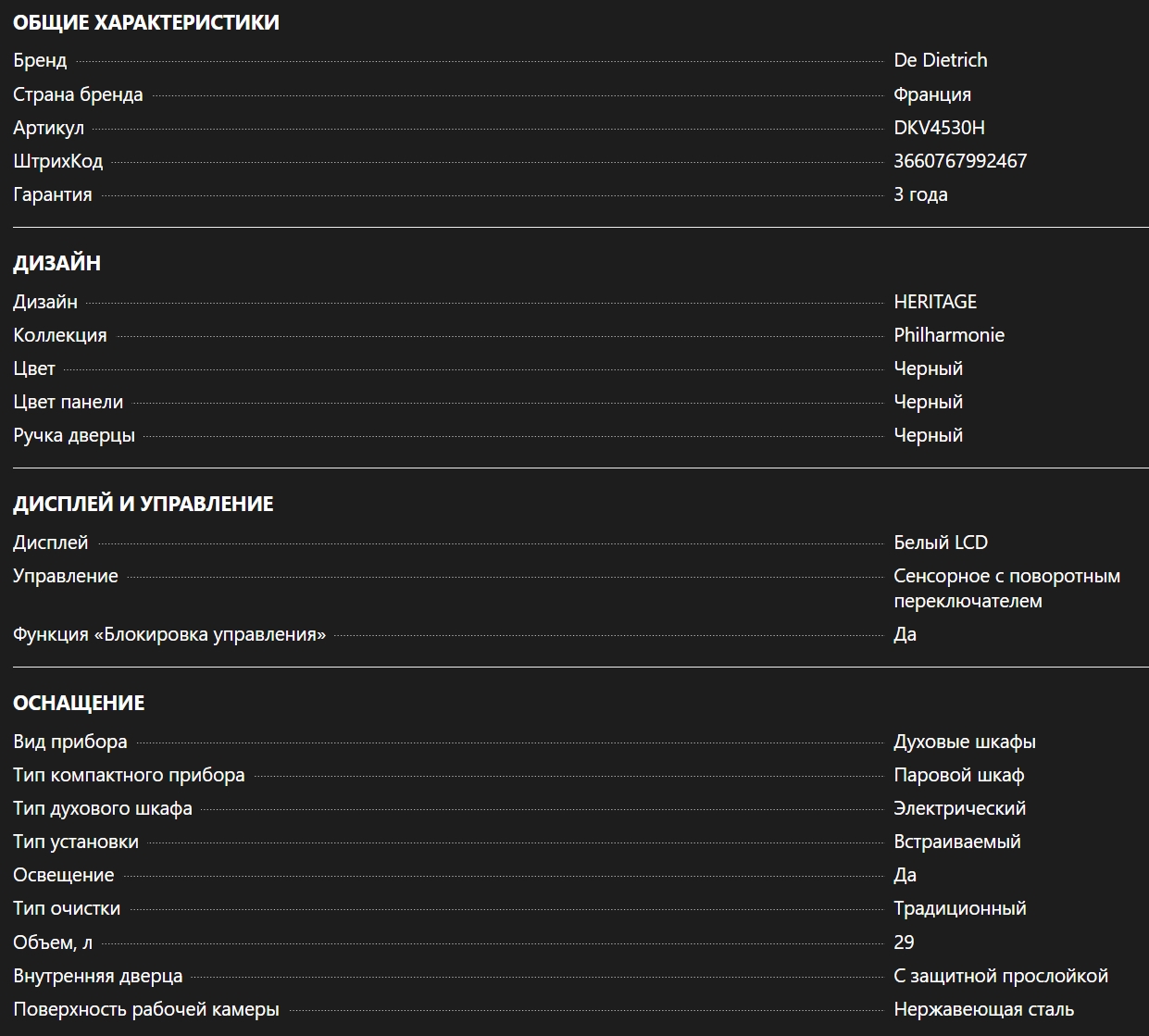Viewport: 1149px width, 1036px height.
Task: Click the Функция «Блокировка управления» label
Action: click(x=169, y=634)
